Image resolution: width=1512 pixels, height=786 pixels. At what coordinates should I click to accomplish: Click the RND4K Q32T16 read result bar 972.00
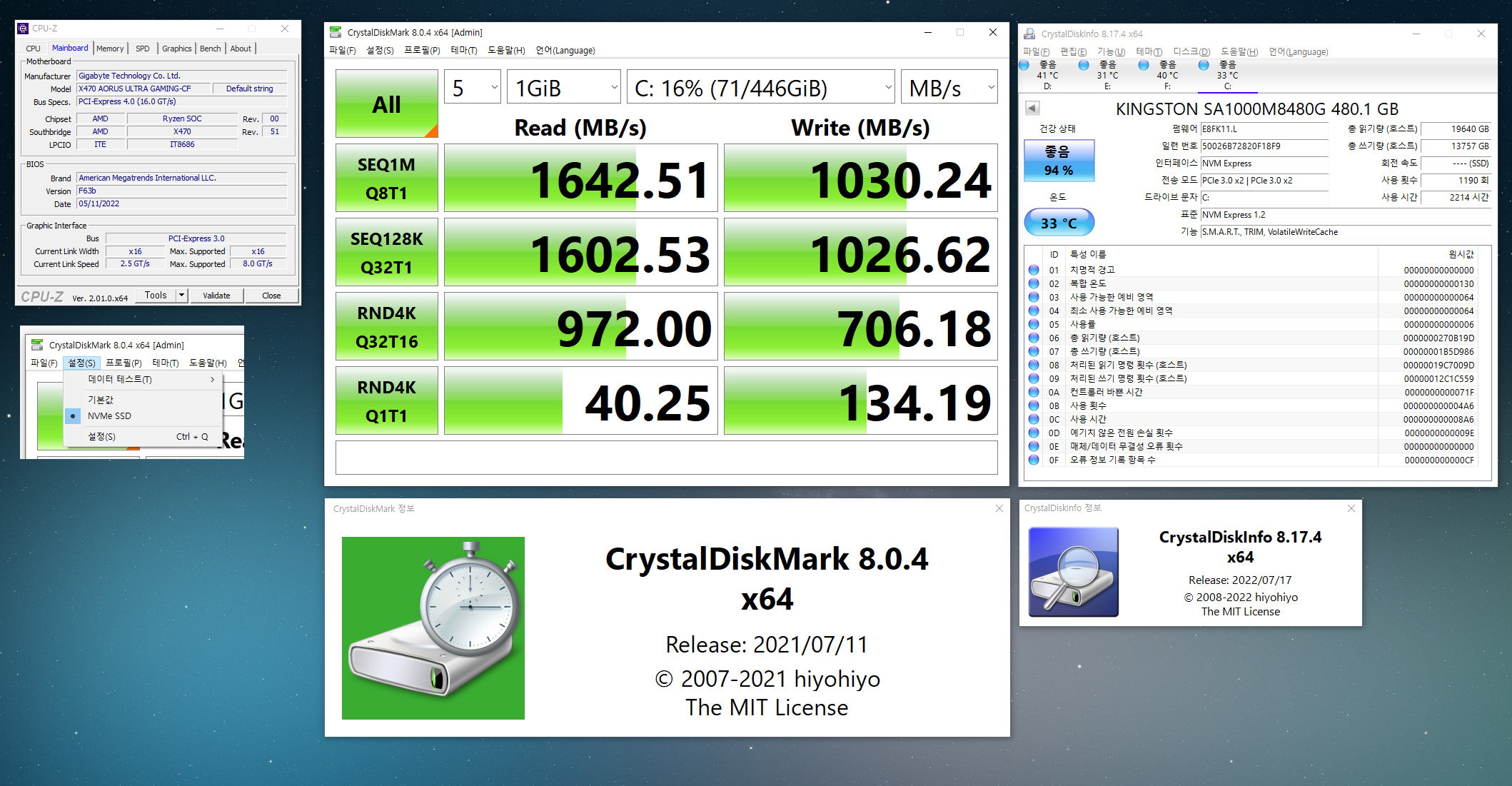coord(580,327)
